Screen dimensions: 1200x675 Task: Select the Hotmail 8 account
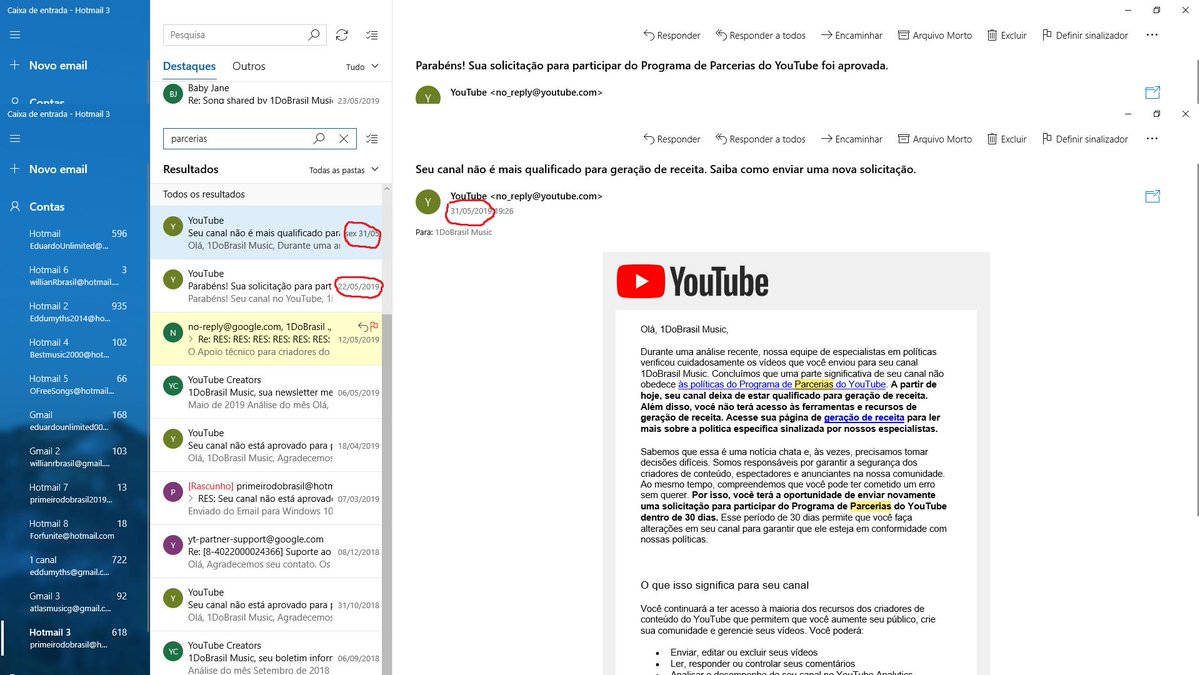pyautogui.click(x=75, y=529)
